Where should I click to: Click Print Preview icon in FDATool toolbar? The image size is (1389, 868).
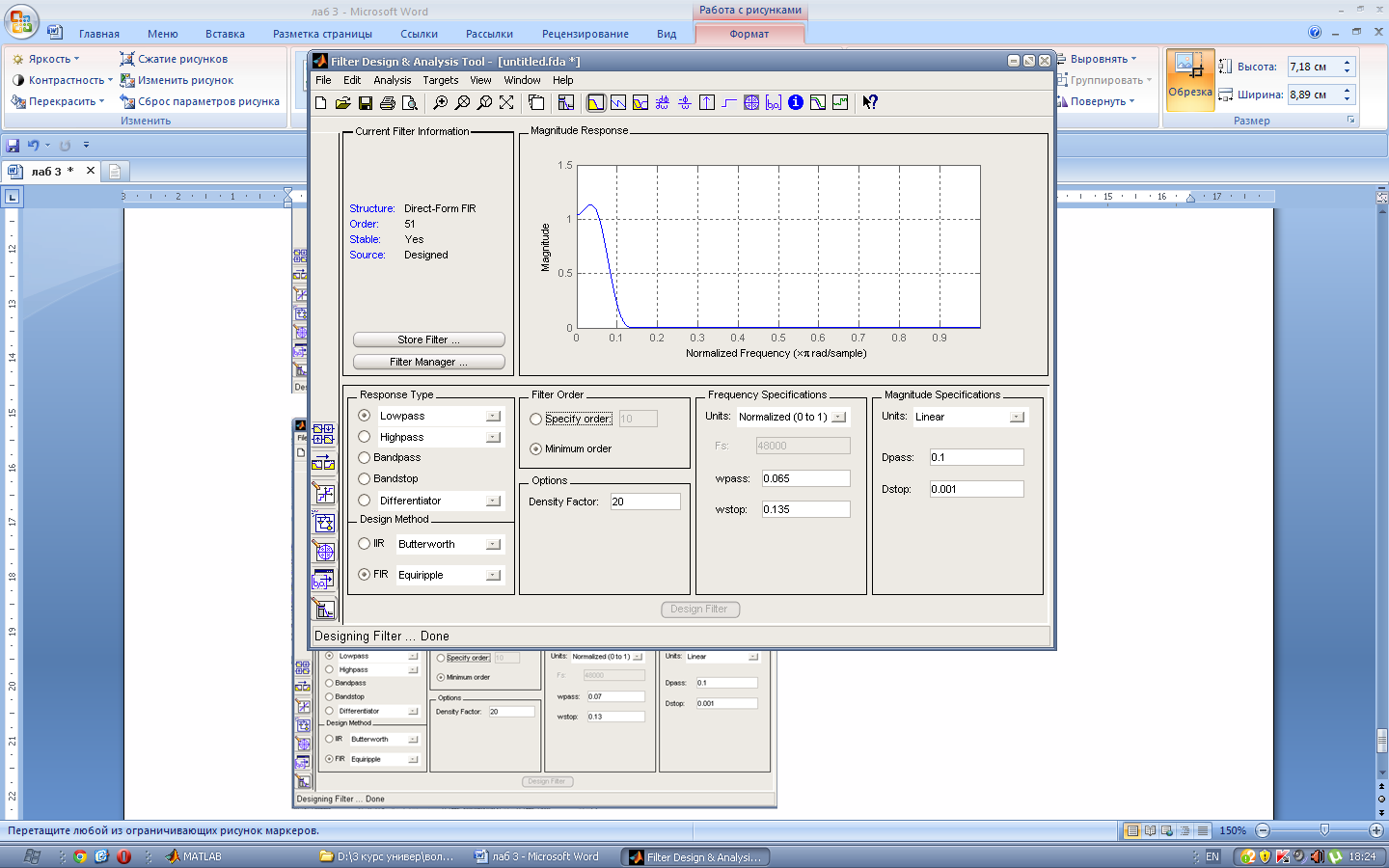[x=409, y=102]
